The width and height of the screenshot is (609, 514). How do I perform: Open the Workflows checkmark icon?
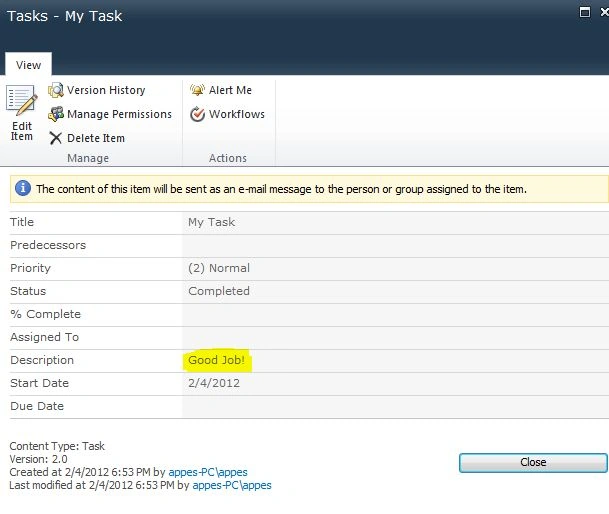pyautogui.click(x=197, y=114)
